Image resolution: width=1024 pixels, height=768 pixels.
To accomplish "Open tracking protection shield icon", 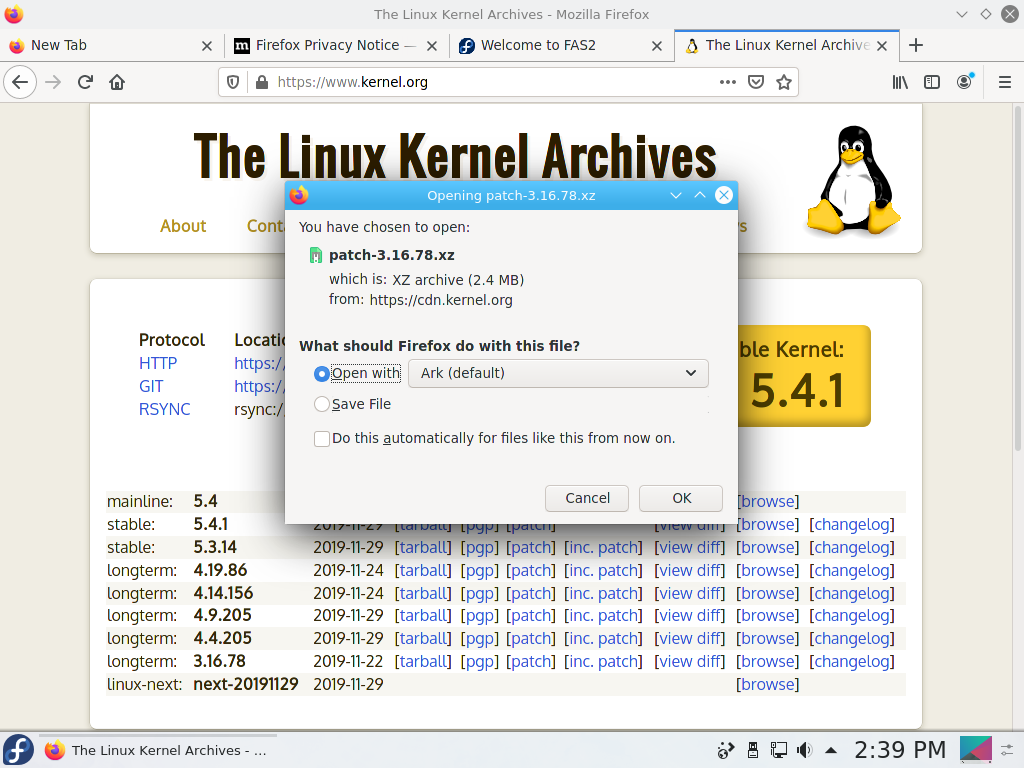I will point(233,82).
